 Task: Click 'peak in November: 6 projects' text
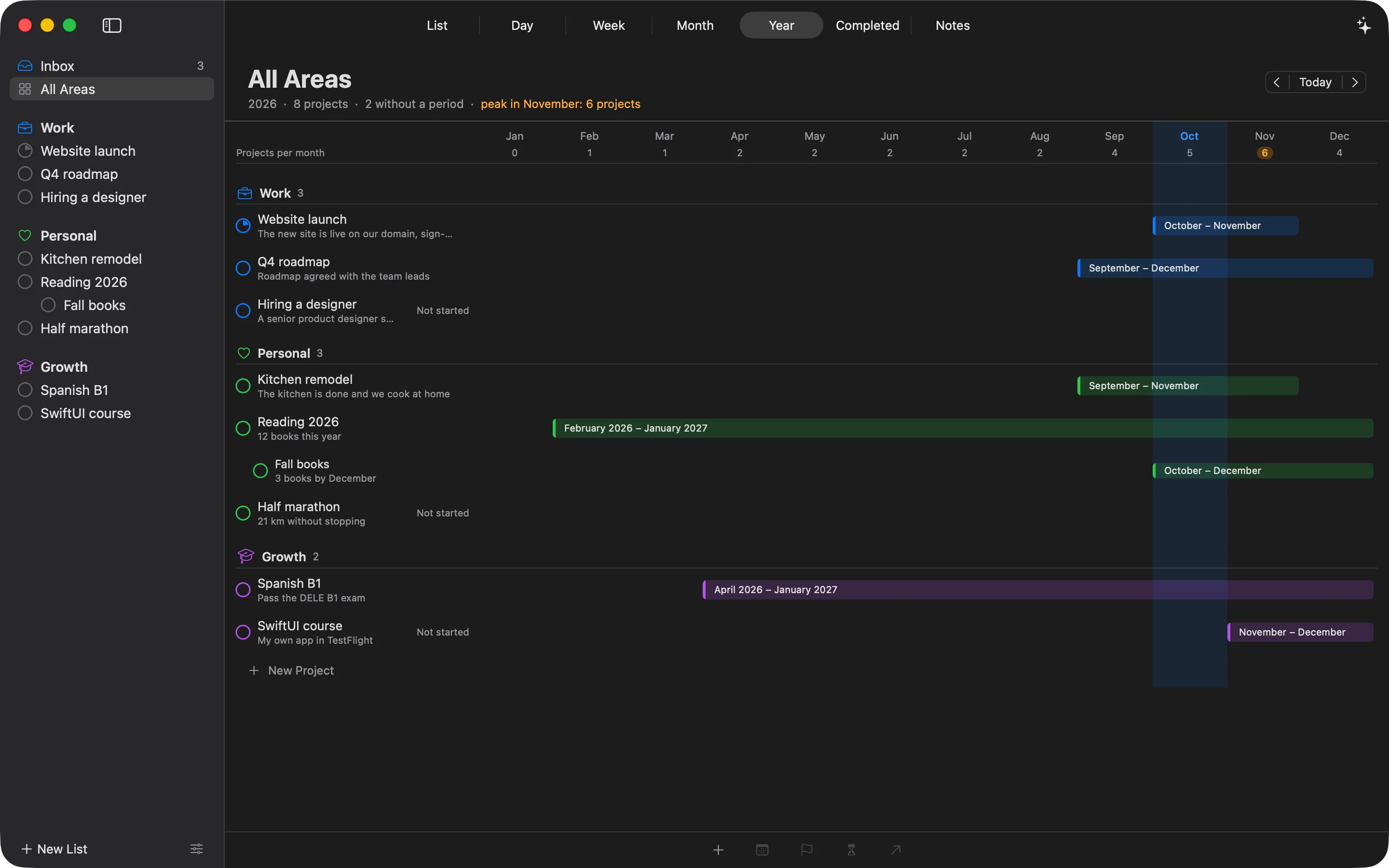(x=560, y=104)
